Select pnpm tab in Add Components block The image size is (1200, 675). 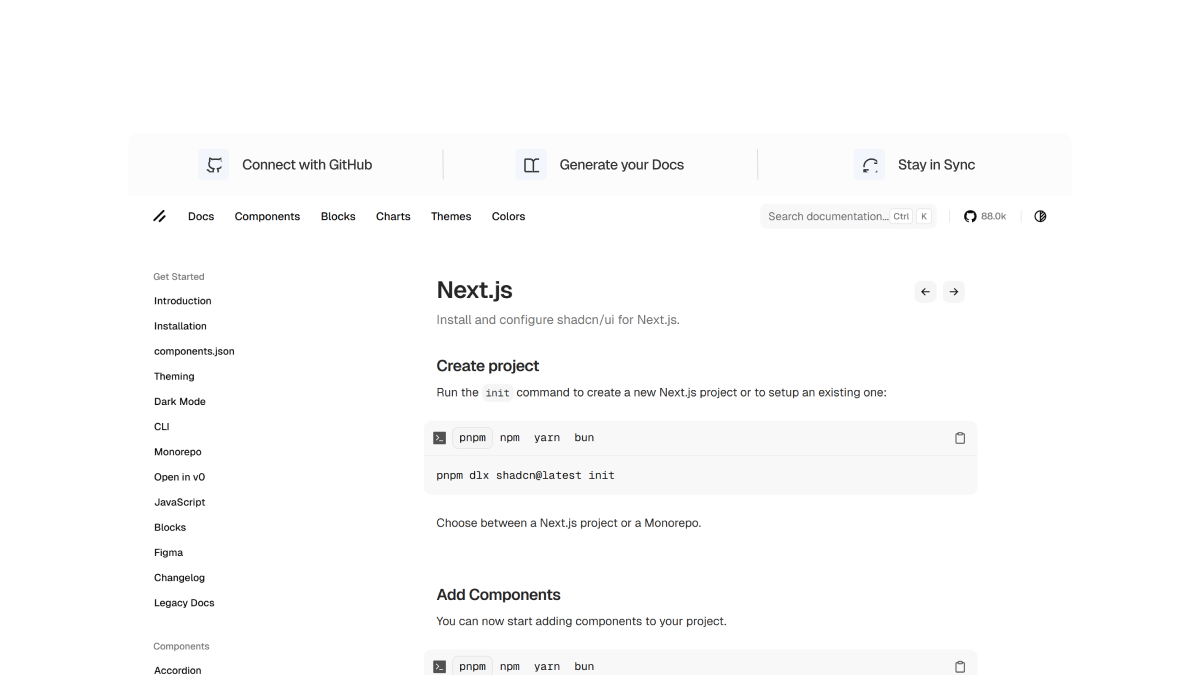[472, 667]
